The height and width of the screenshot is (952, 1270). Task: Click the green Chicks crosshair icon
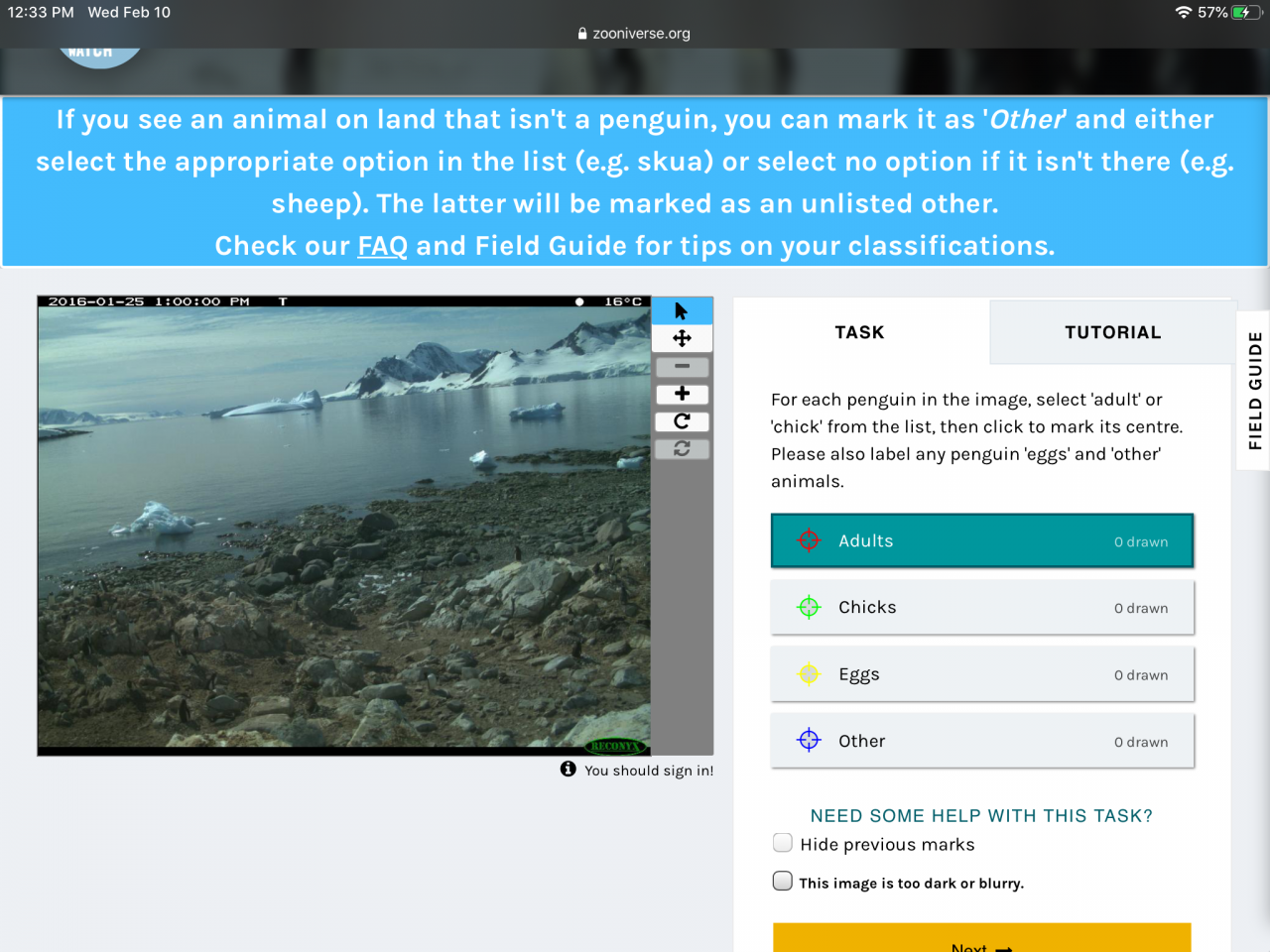point(809,607)
